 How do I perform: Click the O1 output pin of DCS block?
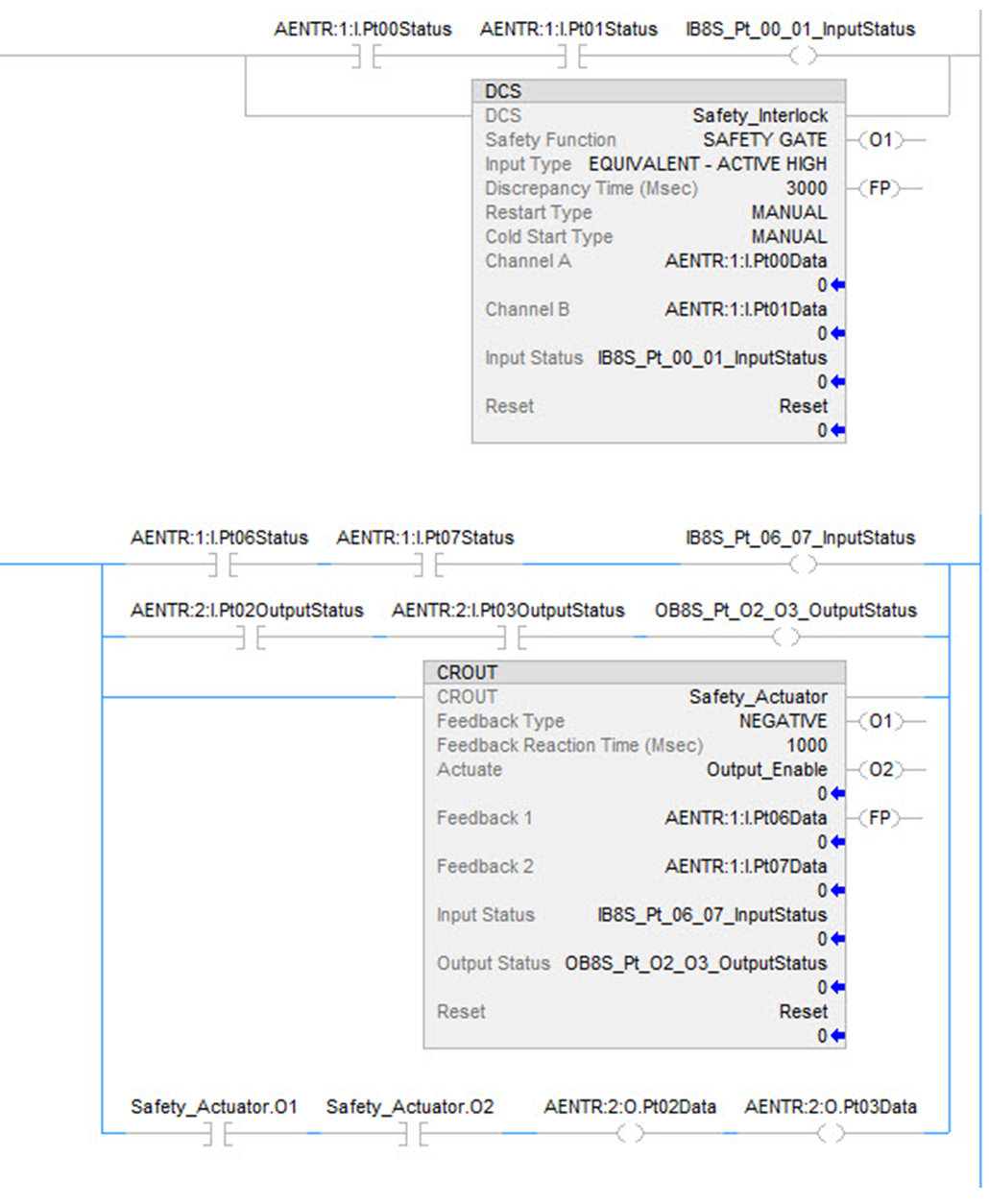point(880,140)
